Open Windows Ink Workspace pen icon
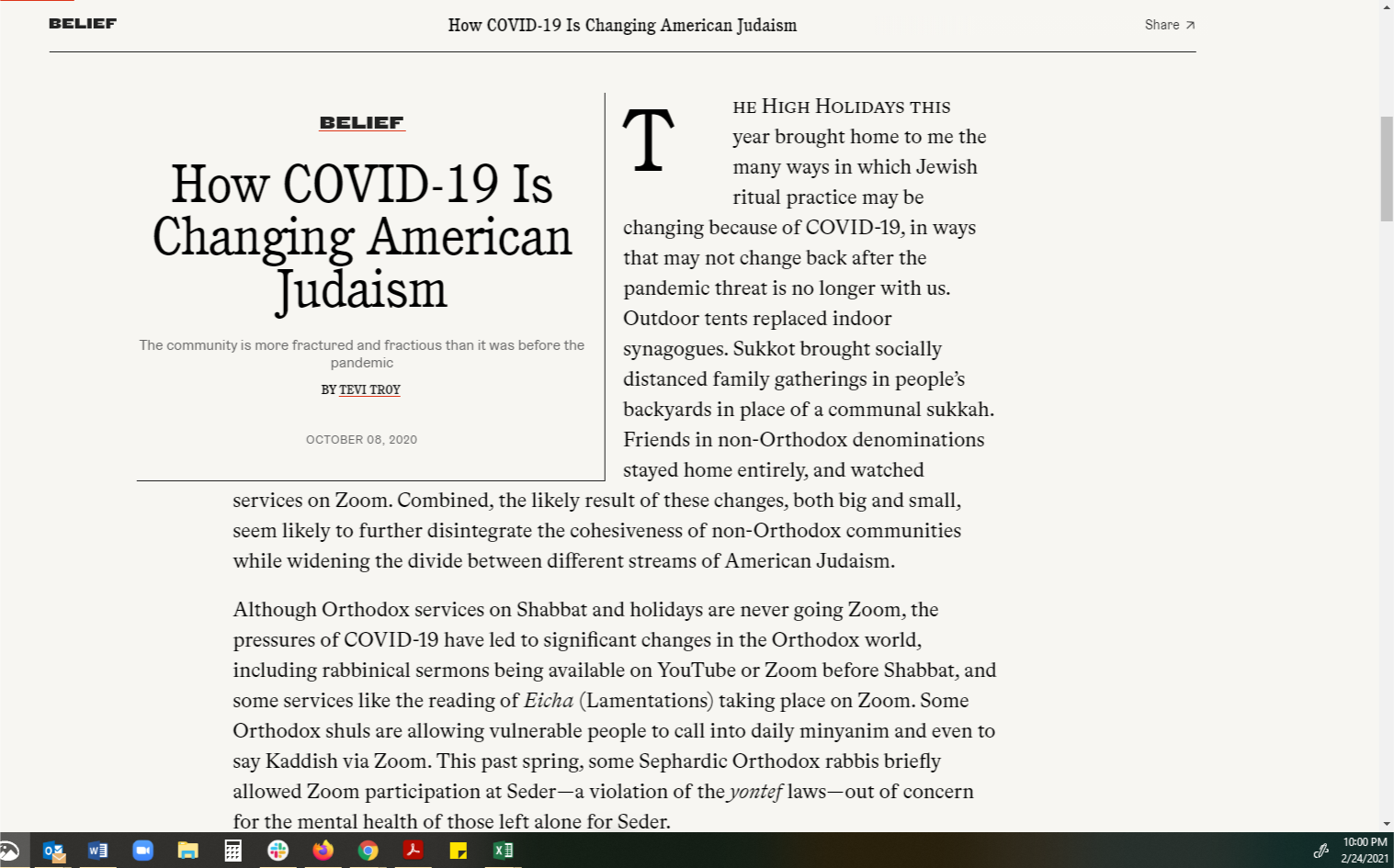 [x=1320, y=851]
